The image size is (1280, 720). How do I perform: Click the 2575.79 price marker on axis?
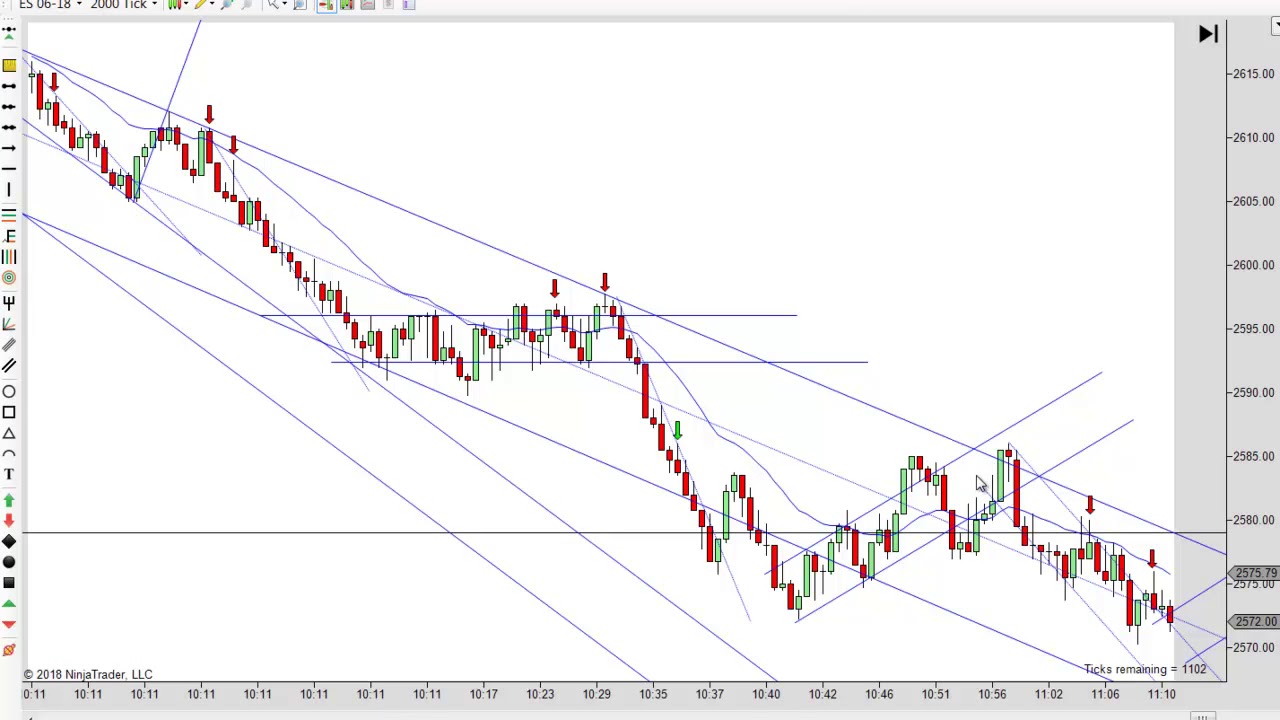(1255, 573)
